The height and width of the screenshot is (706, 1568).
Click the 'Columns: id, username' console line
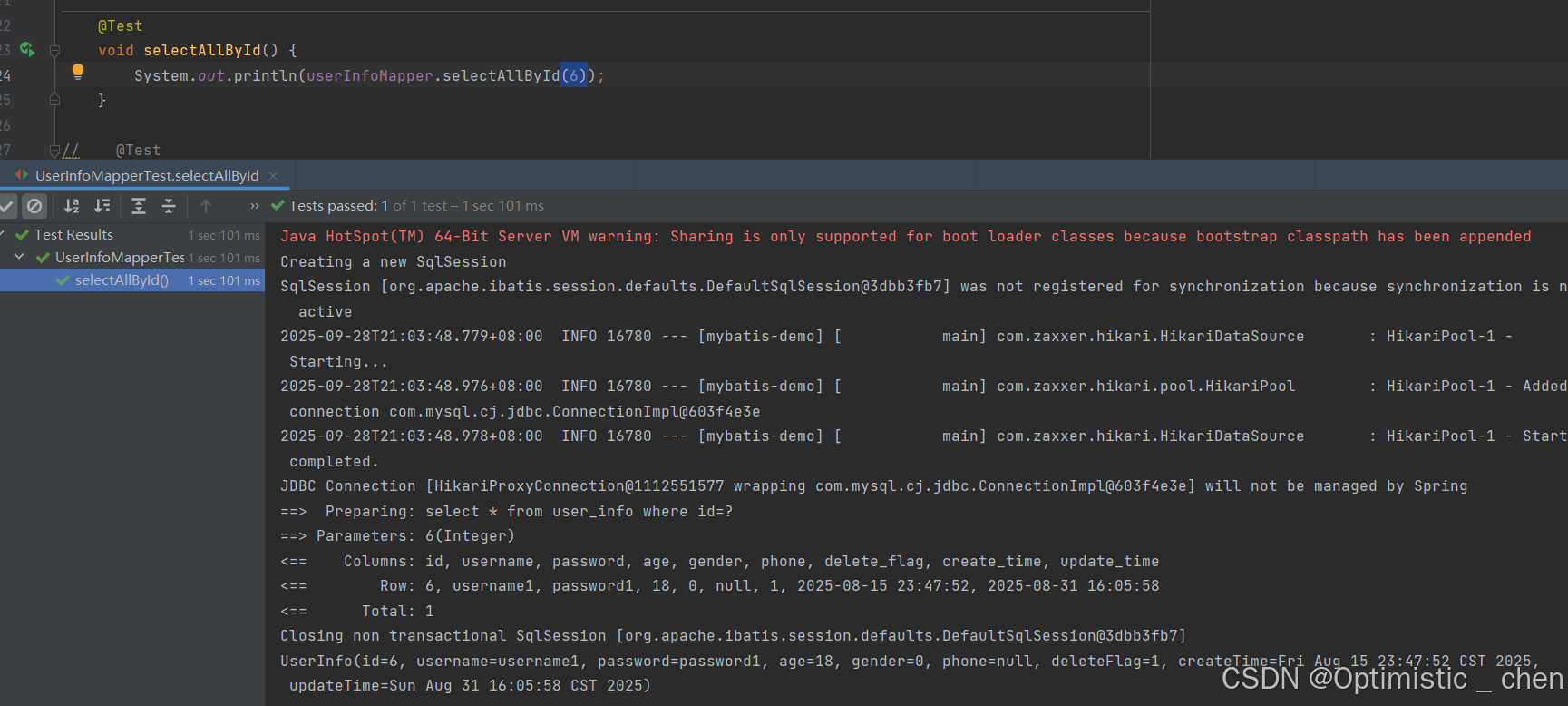[720, 562]
